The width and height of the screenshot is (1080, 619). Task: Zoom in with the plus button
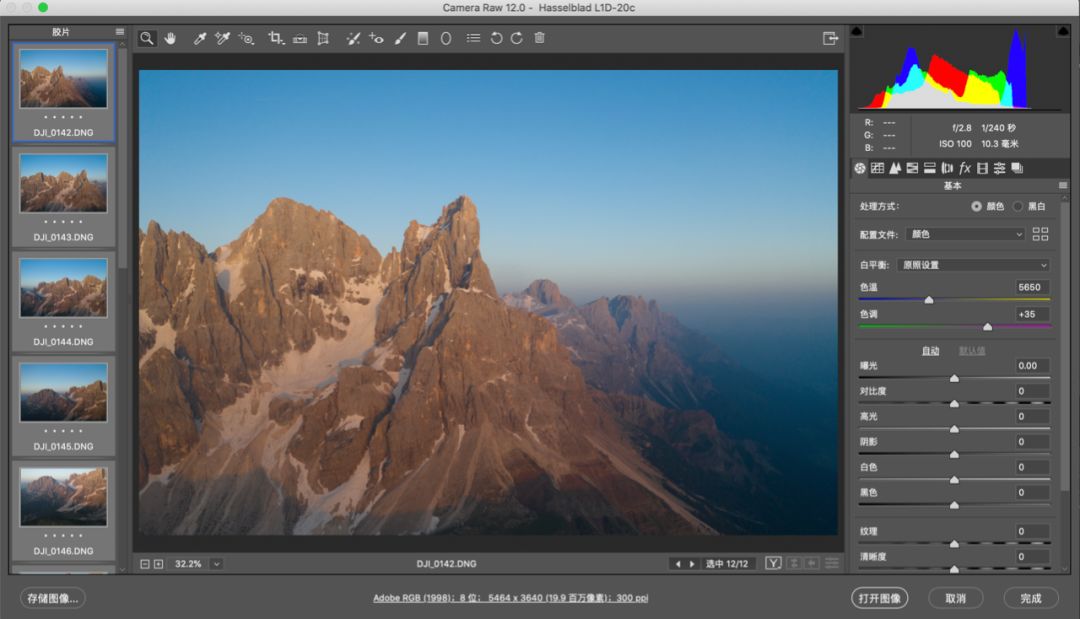[x=158, y=564]
